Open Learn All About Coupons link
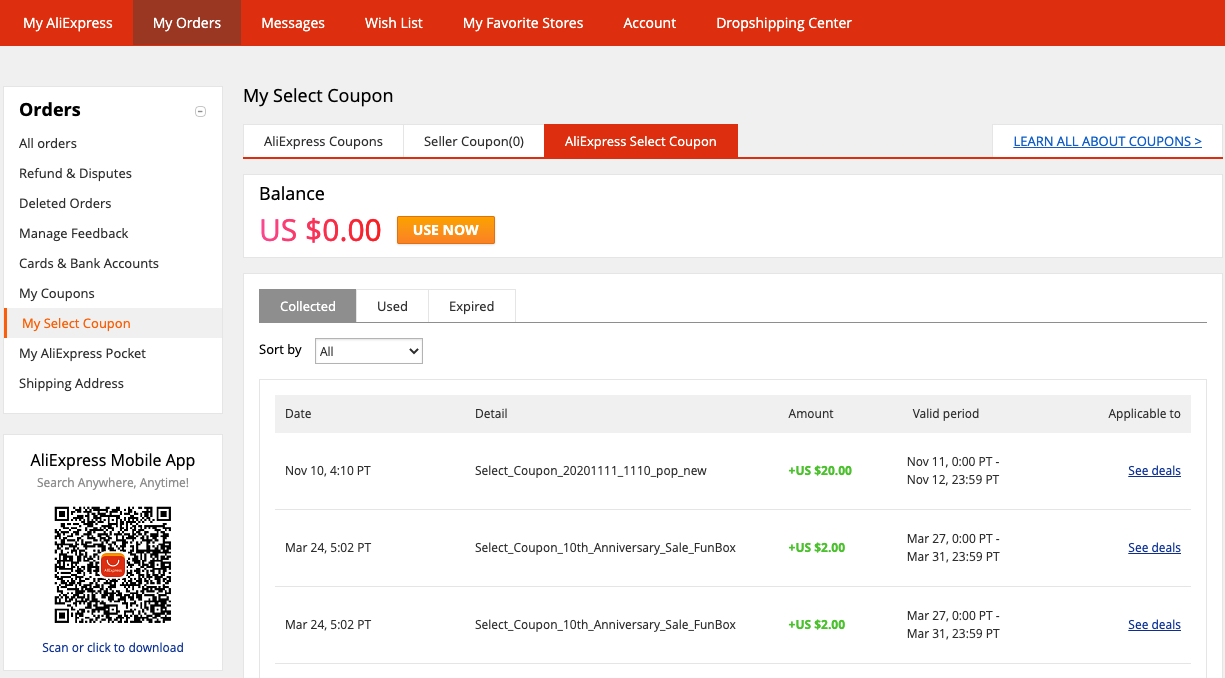 click(x=1108, y=141)
